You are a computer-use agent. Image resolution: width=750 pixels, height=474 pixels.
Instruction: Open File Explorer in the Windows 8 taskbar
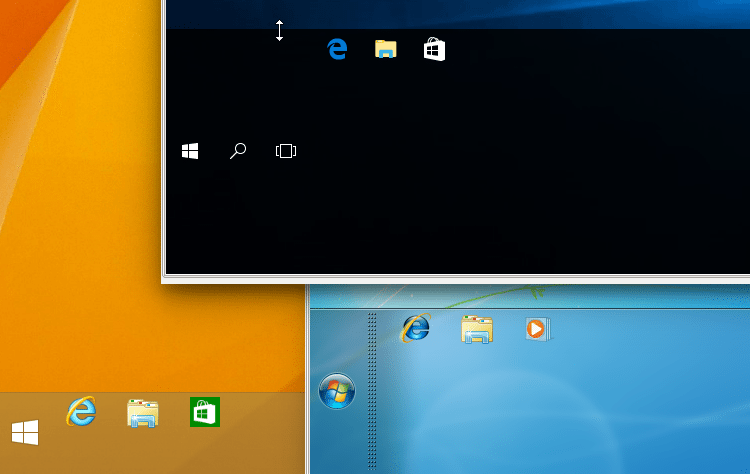coord(143,413)
